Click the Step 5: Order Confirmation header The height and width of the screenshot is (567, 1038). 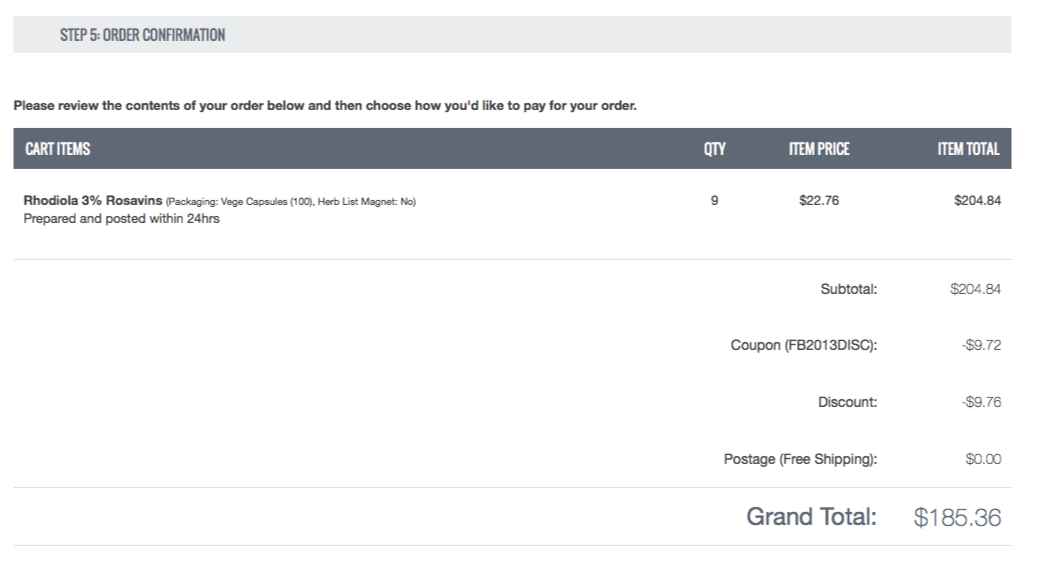[142, 35]
